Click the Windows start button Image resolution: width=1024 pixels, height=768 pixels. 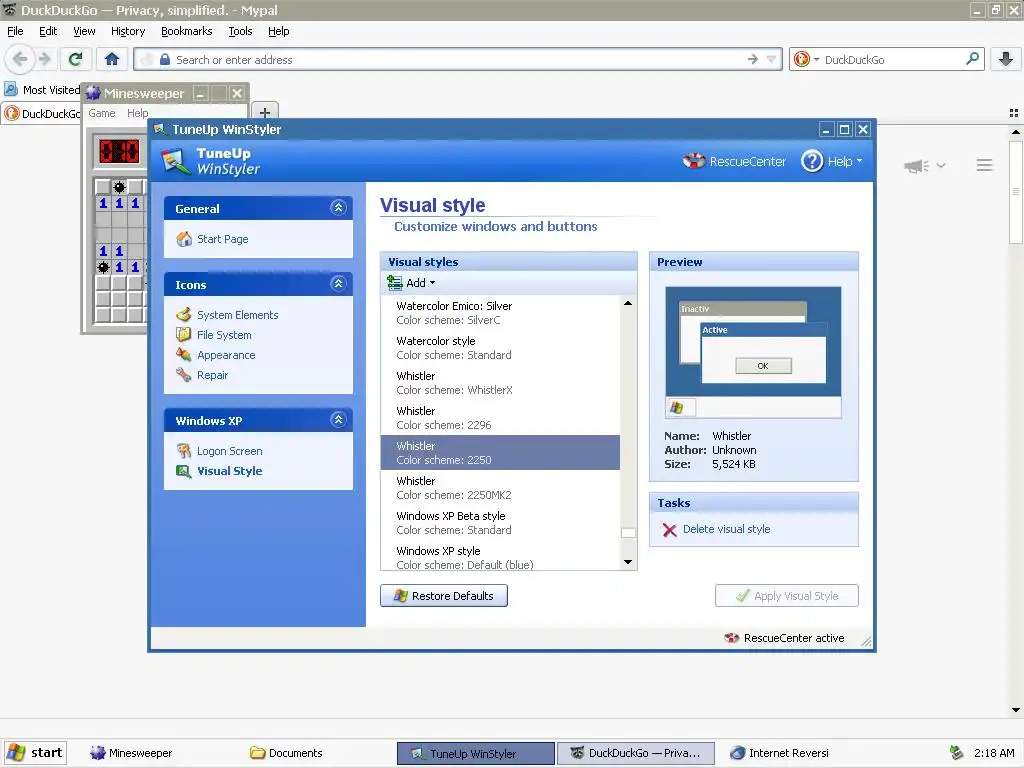[x=35, y=753]
